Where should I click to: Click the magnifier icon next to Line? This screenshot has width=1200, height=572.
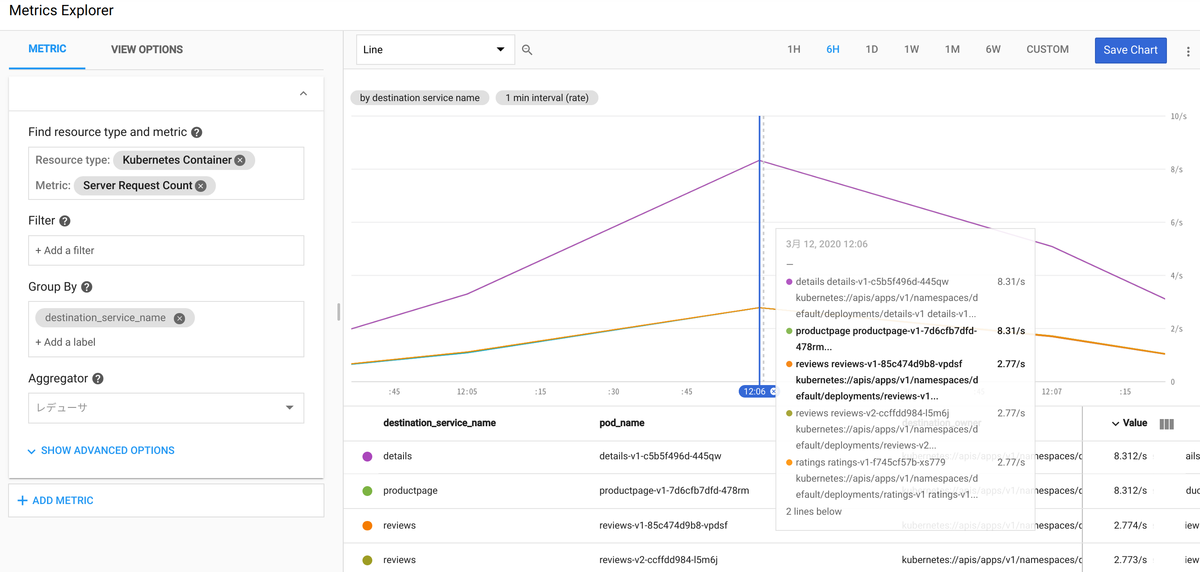[527, 50]
